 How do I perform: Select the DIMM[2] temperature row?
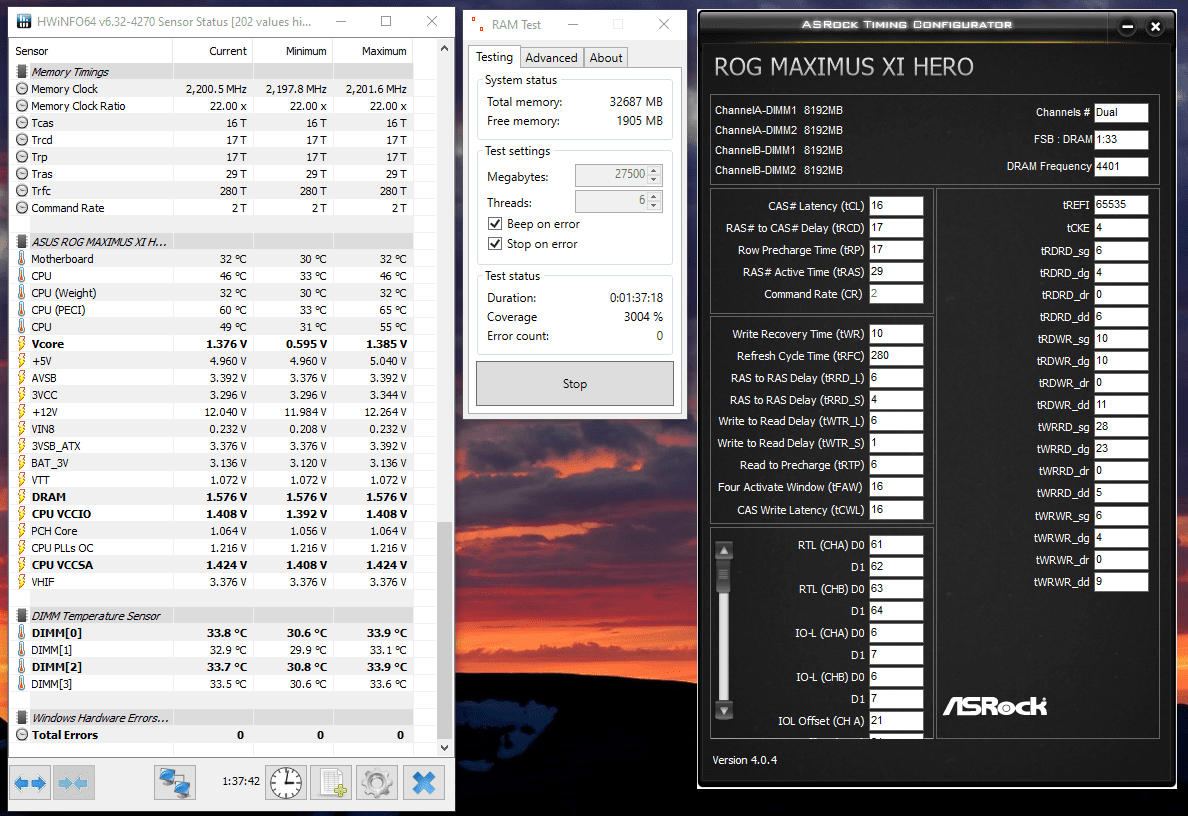[211, 667]
